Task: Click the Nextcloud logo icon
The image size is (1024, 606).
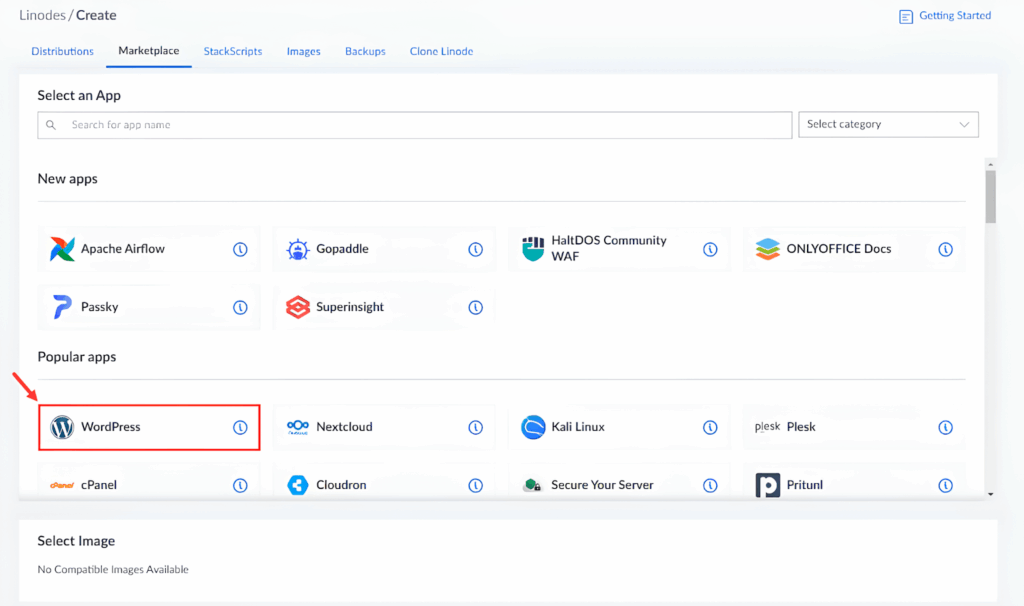Action: pyautogui.click(x=298, y=427)
